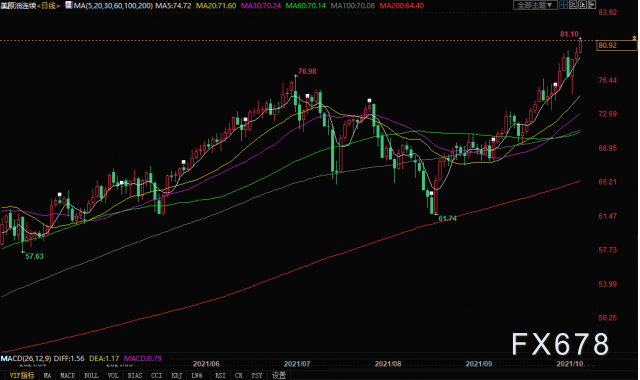
Task: Toggle the VOL indicator
Action: point(113,375)
